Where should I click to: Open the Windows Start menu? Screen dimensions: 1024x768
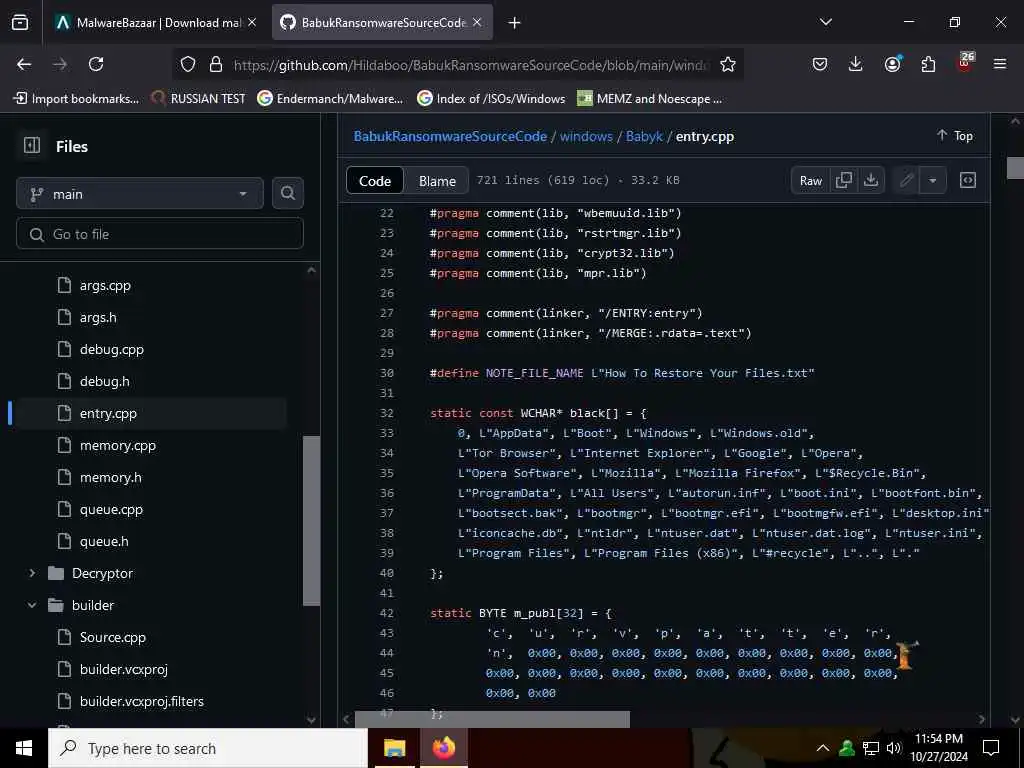point(24,748)
